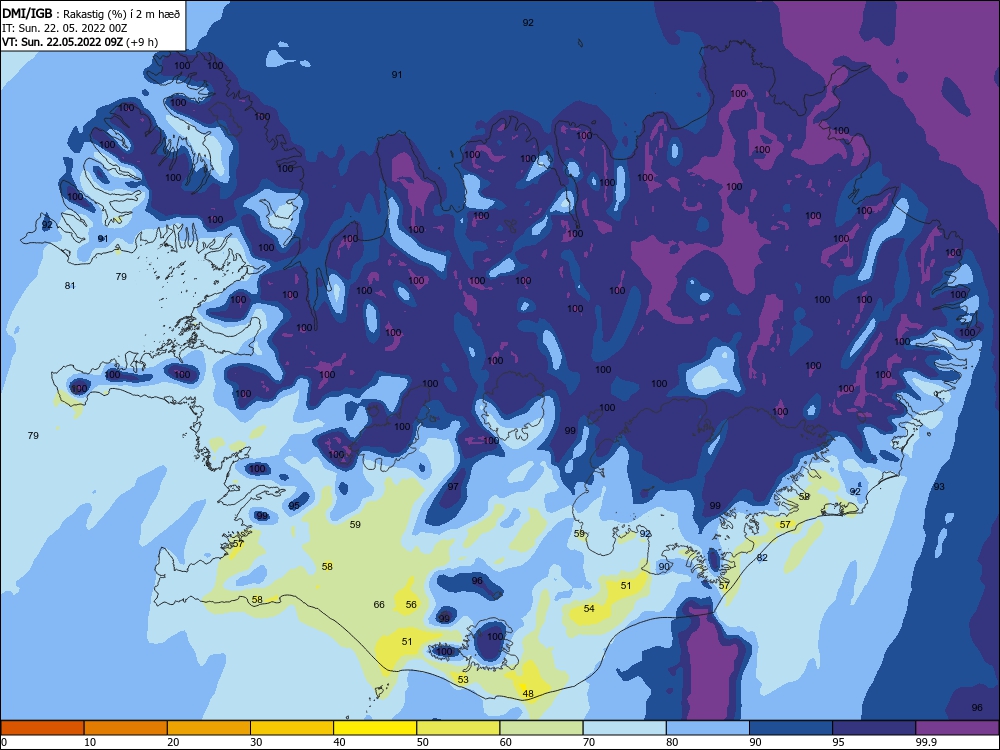Screen dimensions: 1000x750
Task: Click the title 'DMI/IGB : Rakastig (%) í 2 m hæð'
Action: pos(91,13)
